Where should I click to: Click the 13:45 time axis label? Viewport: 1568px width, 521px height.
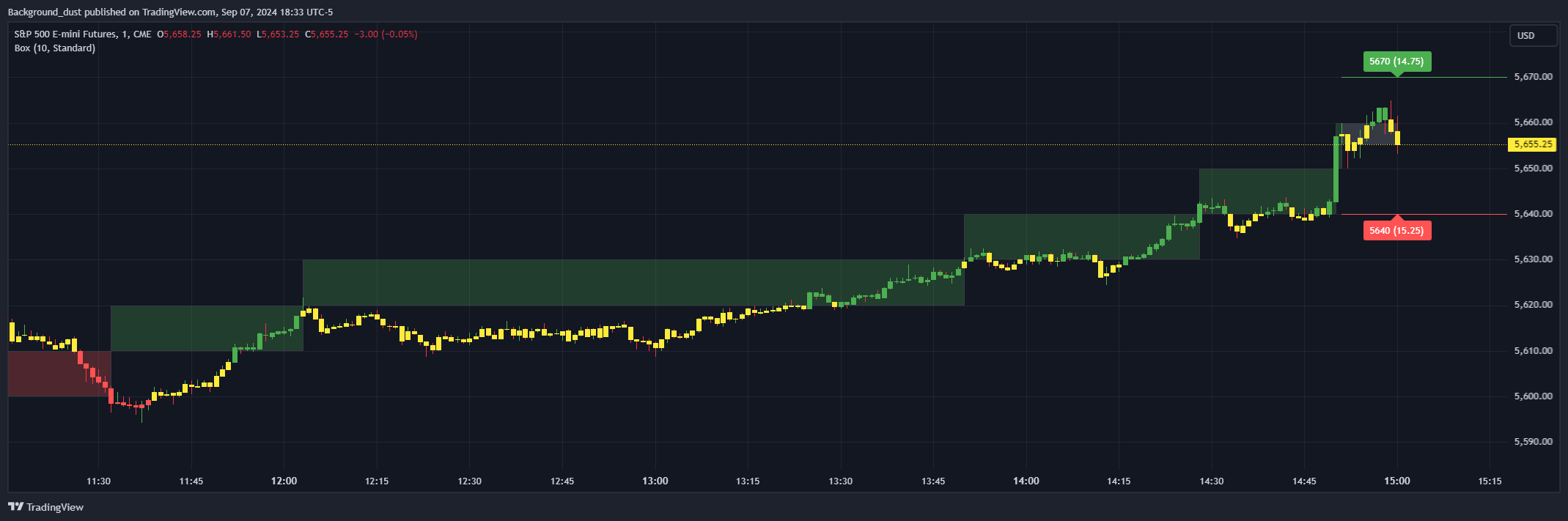coord(933,481)
